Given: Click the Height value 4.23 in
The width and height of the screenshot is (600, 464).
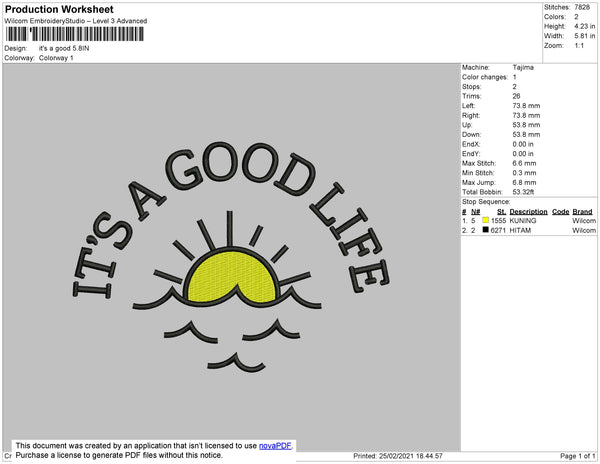Looking at the screenshot, I should [584, 26].
